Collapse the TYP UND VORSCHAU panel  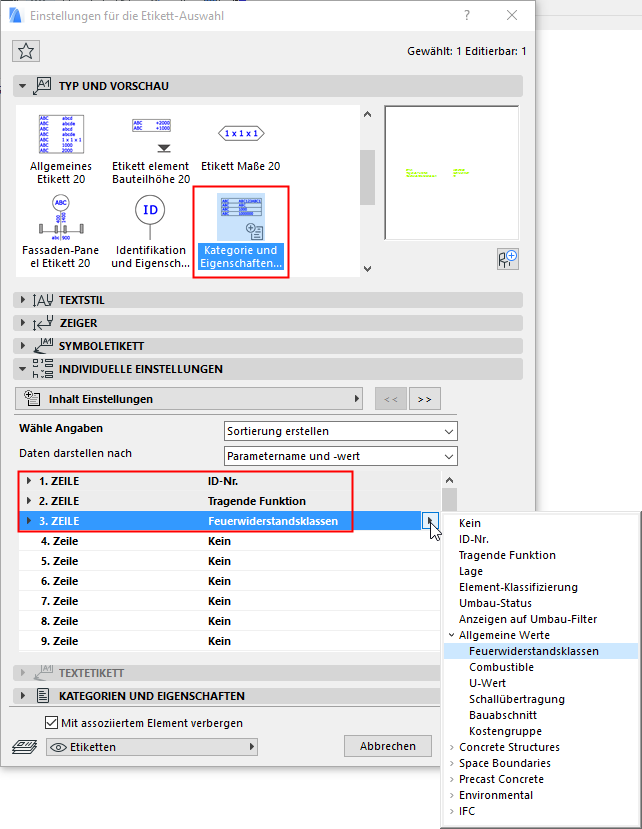22,86
